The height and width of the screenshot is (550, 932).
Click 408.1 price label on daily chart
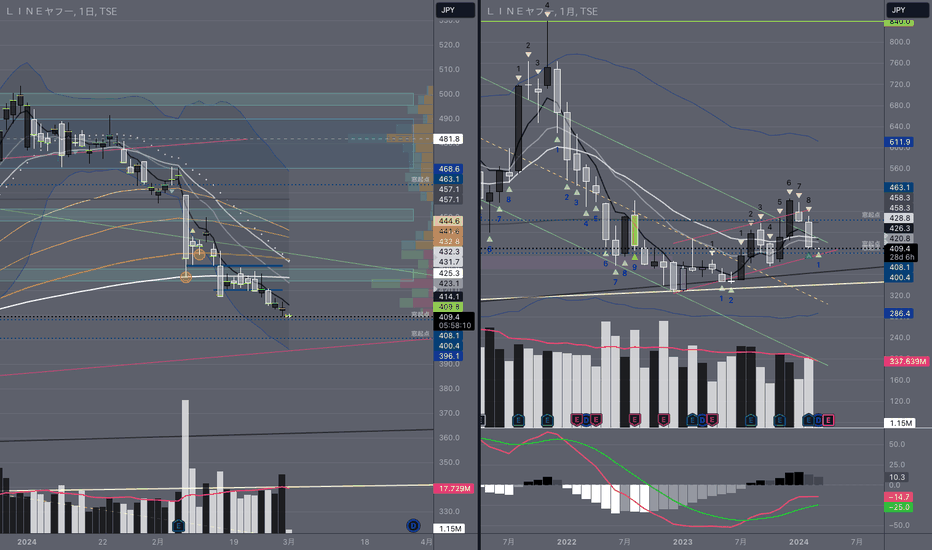[x=449, y=336]
